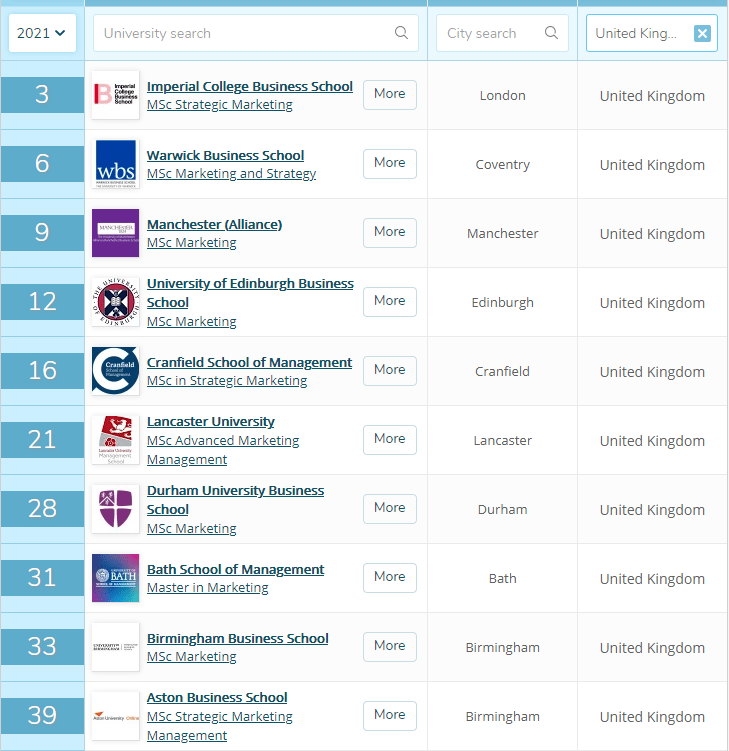Image resolution: width=729 pixels, height=751 pixels.
Task: Open Bath School of Management link
Action: click(x=235, y=569)
